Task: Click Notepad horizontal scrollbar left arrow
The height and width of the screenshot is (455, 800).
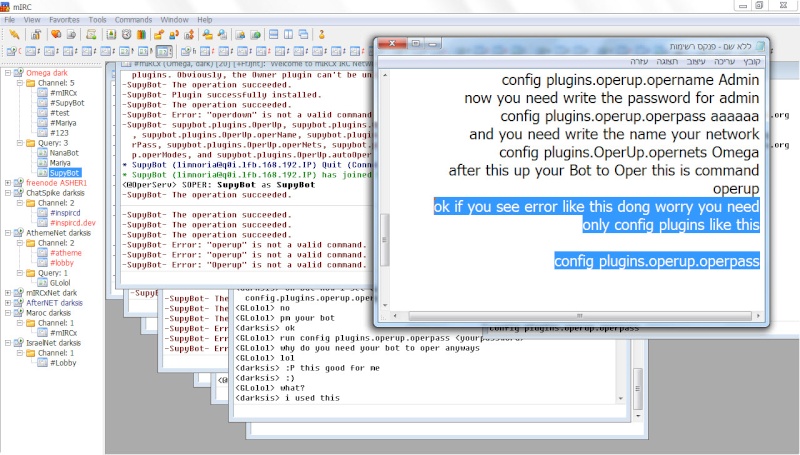Action: pyautogui.click(x=395, y=316)
